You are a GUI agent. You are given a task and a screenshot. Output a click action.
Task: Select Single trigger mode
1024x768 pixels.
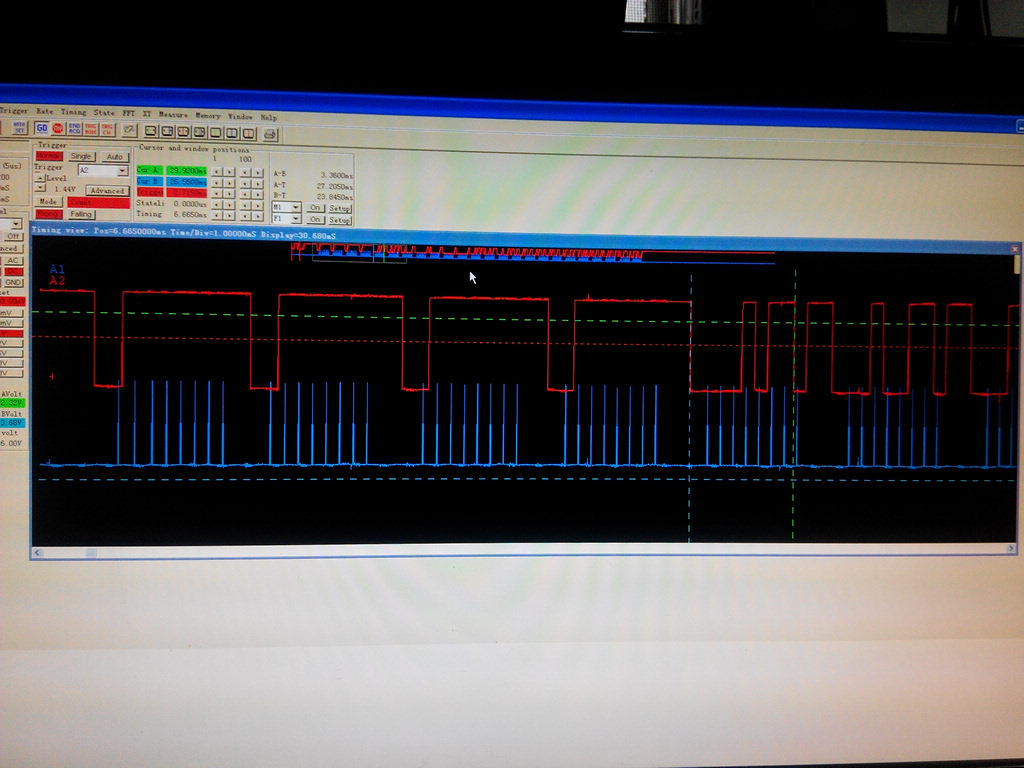pos(81,156)
